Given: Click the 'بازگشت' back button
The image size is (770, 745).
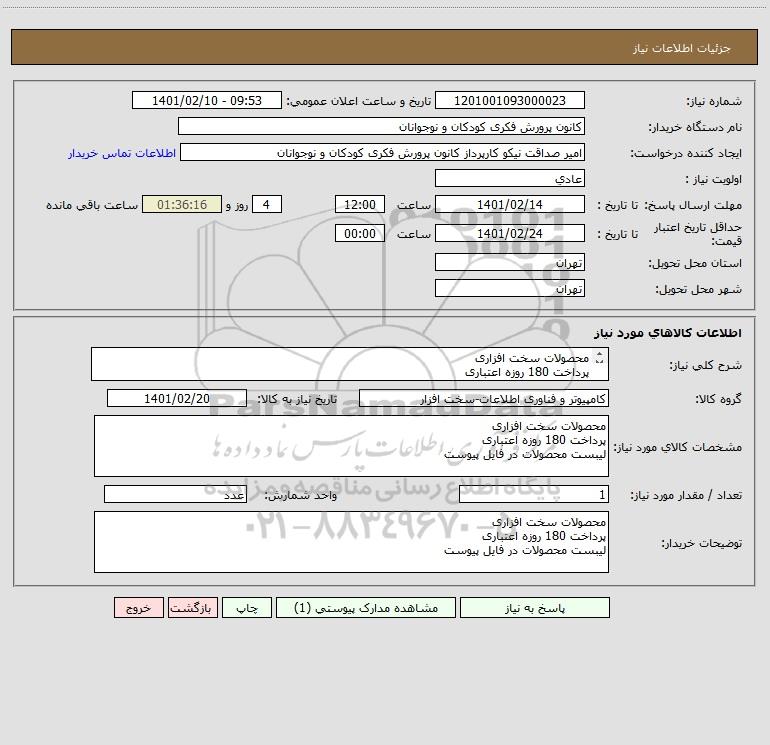Looking at the screenshot, I should (192, 607).
